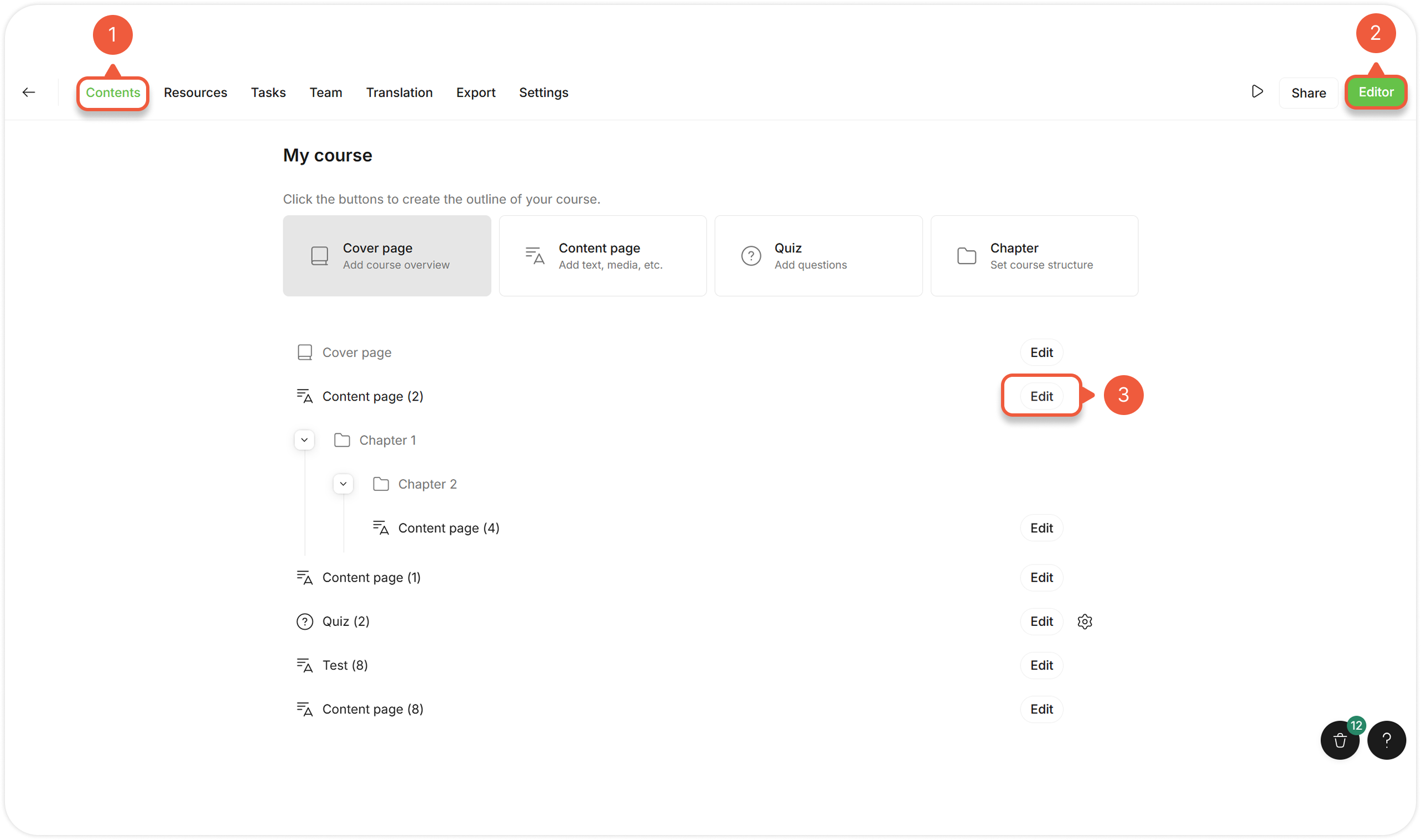This screenshot has width=1421, height=840.
Task: Open the help question mark button
Action: (x=1386, y=740)
